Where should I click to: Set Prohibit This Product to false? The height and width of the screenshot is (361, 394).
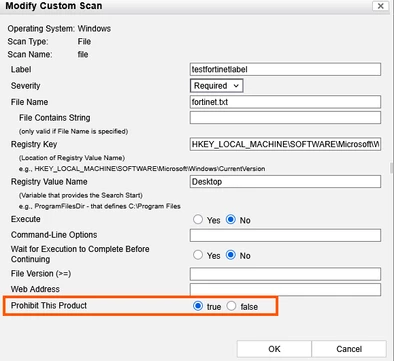(231, 306)
